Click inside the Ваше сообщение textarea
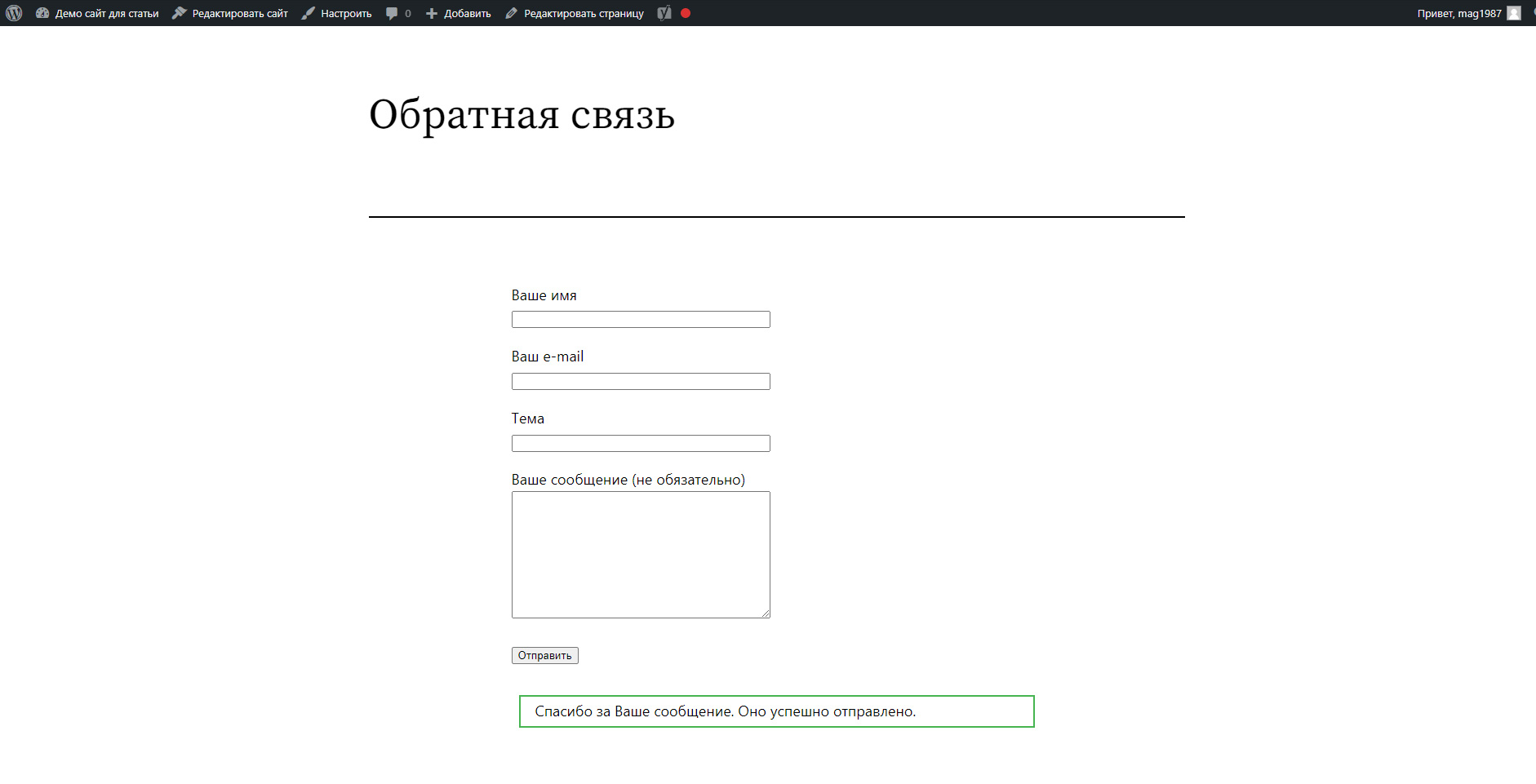The width and height of the screenshot is (1536, 784). 641,555
